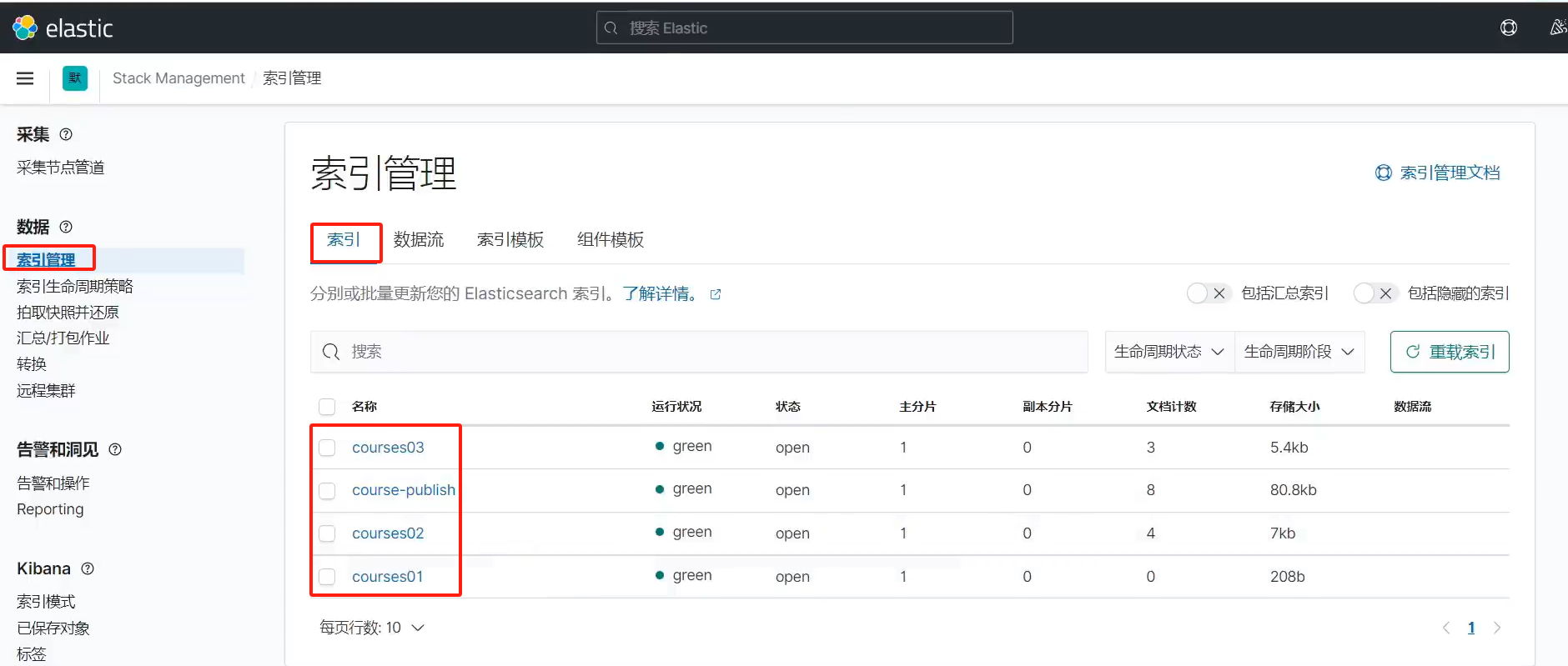
Task: Check the course-publish row checkbox
Action: click(327, 491)
